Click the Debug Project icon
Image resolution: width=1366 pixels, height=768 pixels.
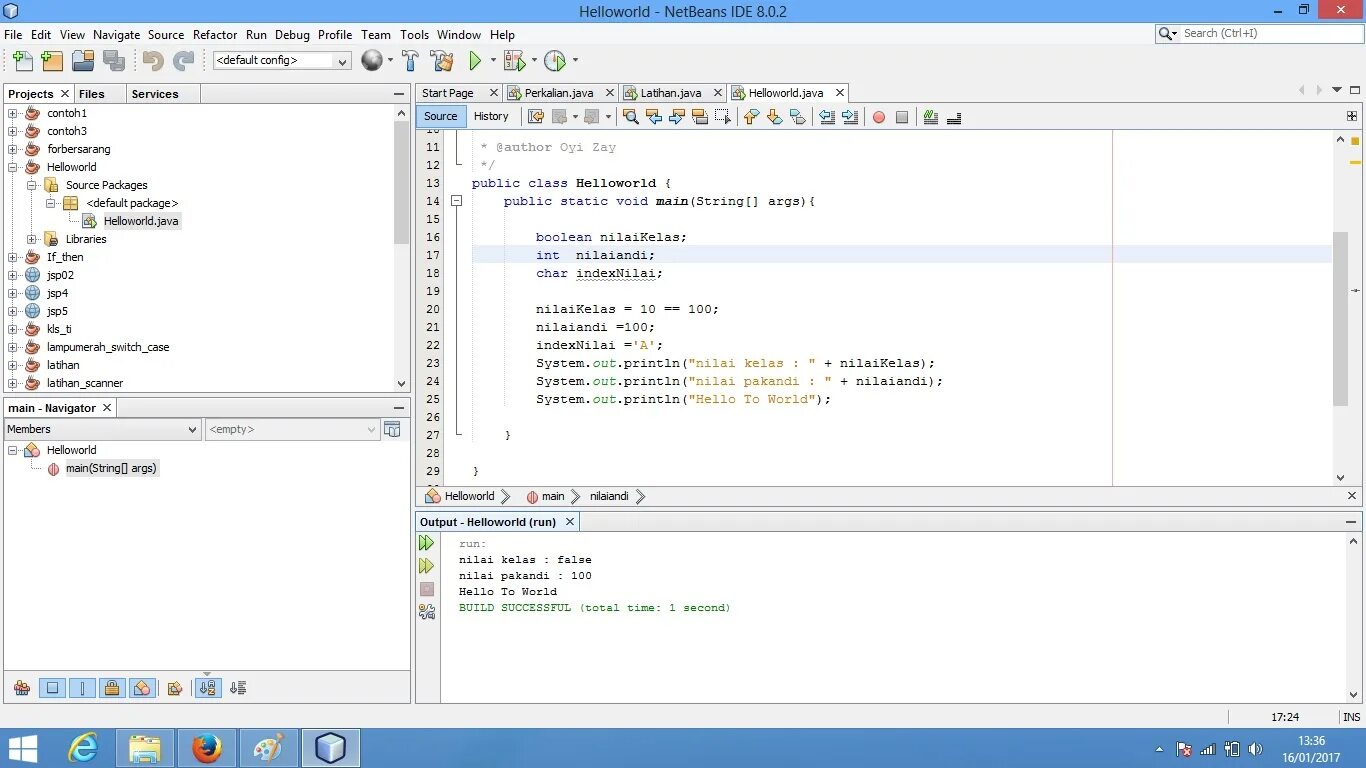pos(514,61)
